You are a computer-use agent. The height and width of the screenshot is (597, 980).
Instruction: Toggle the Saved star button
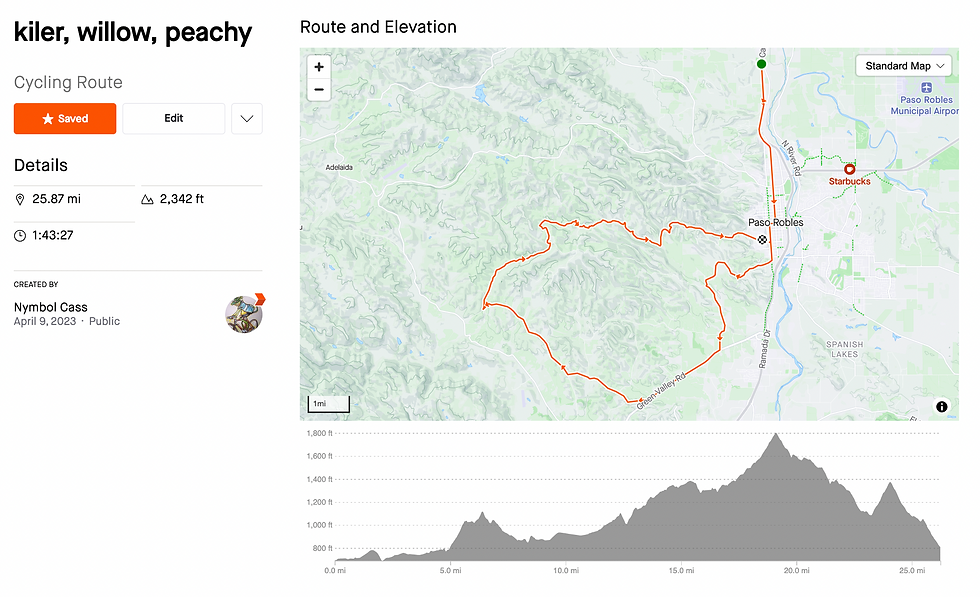click(x=65, y=118)
